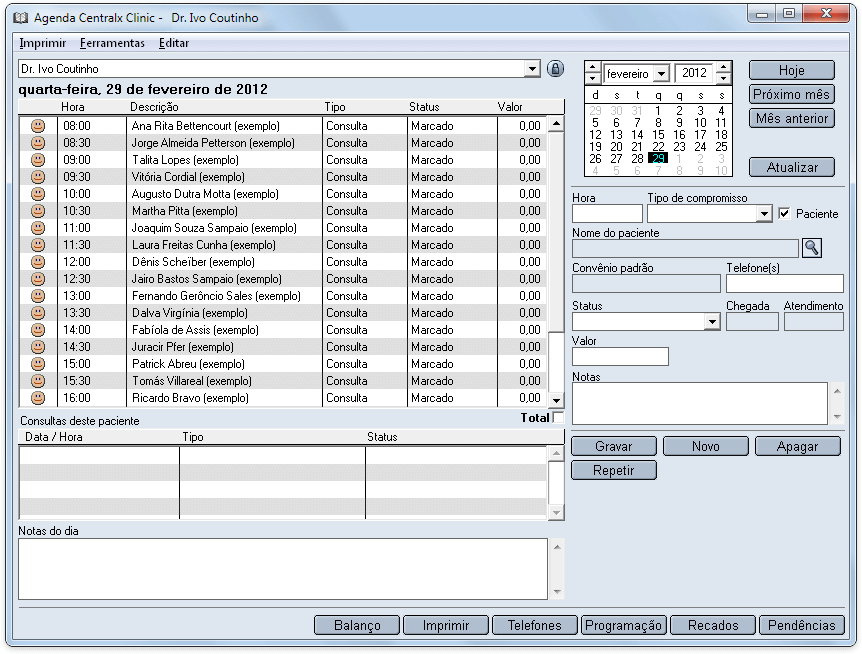Refresh the agenda with Atualizar

[792, 167]
